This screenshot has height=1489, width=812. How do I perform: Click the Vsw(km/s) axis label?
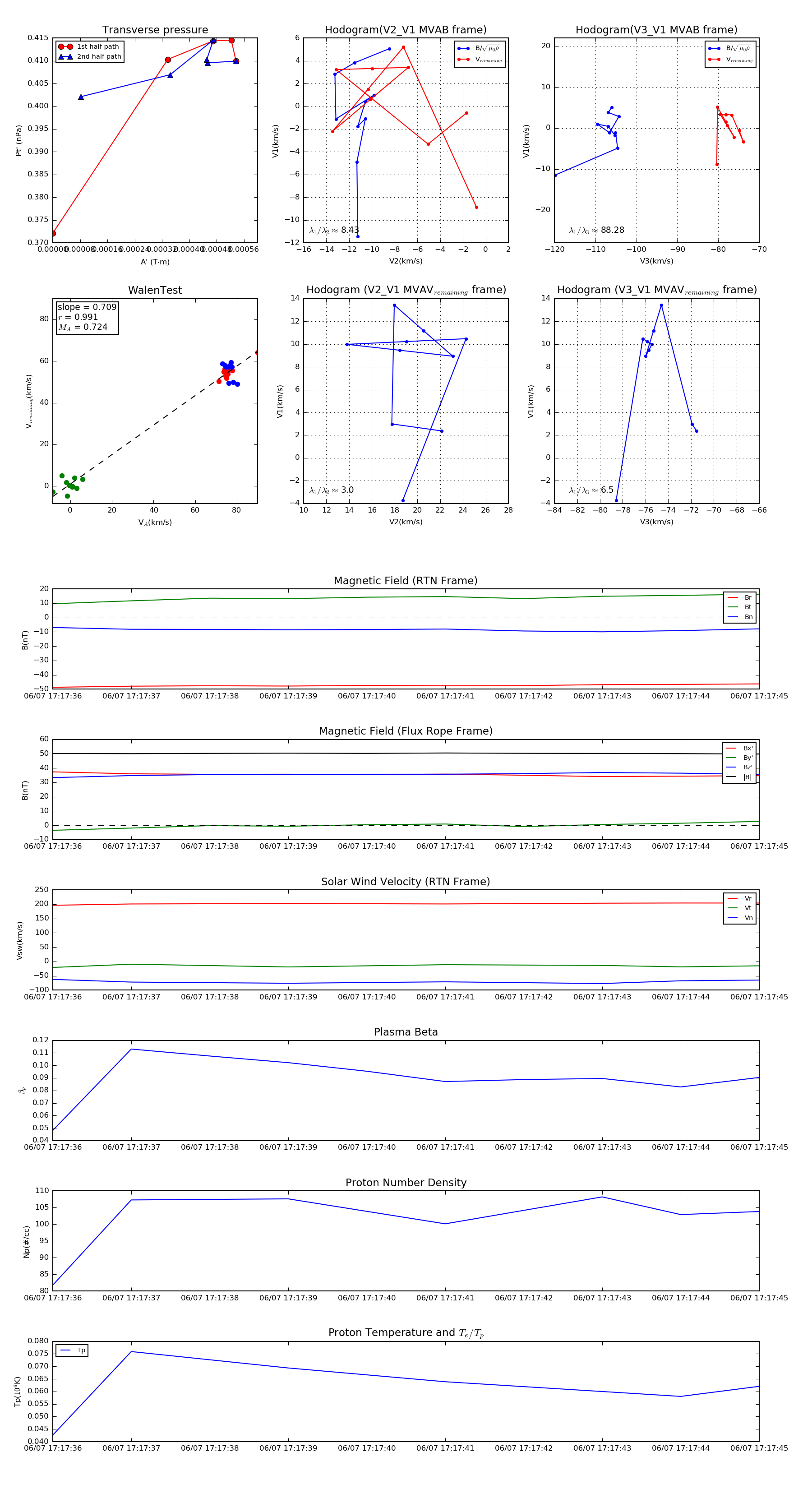coord(19,940)
